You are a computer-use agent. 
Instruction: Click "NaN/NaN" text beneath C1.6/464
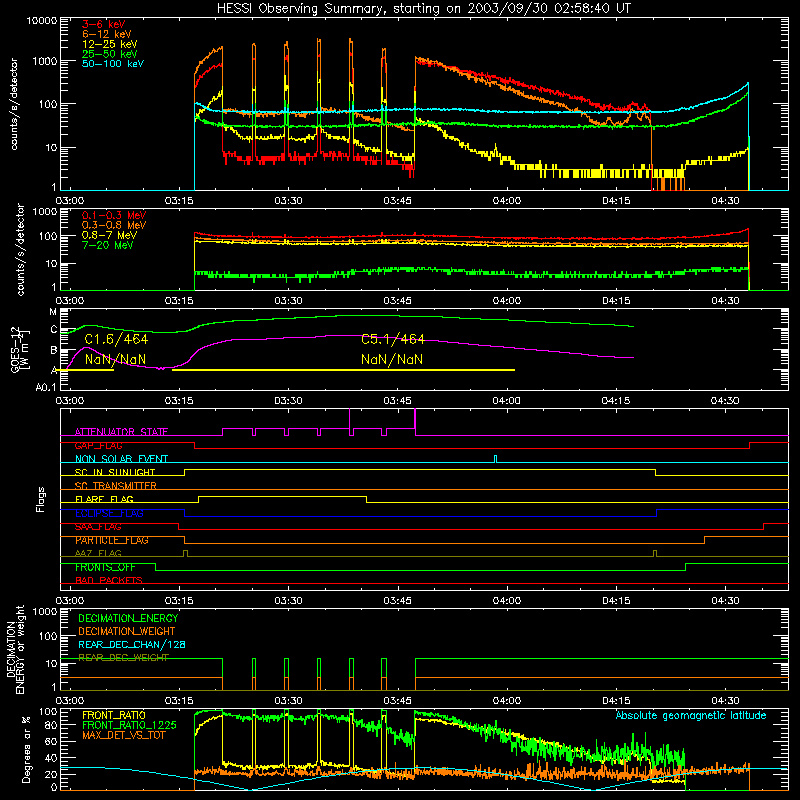point(115,359)
